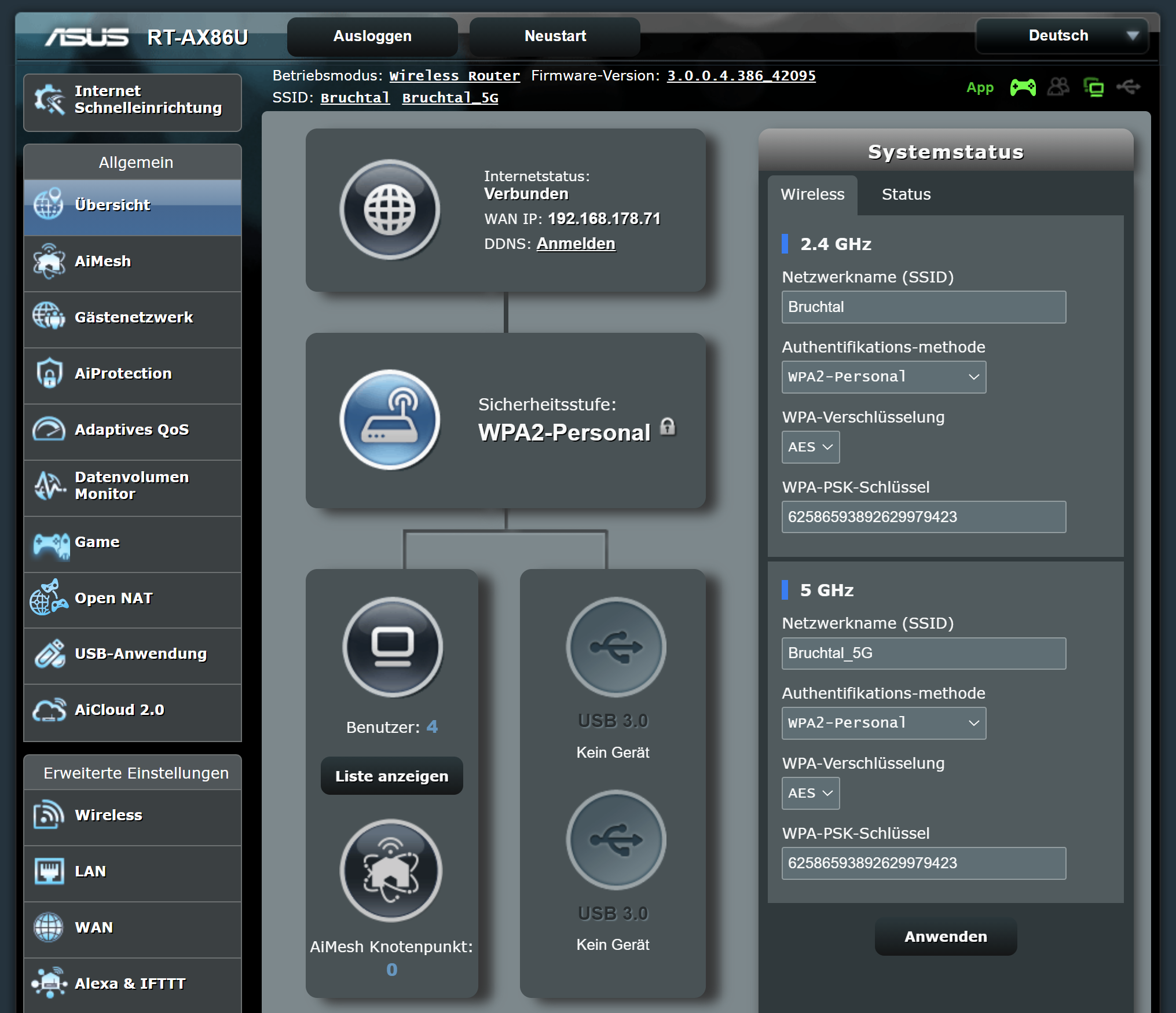This screenshot has width=1176, height=1013.
Task: Open the Authentifikations-methode dropdown for 2.4 GHz
Action: pyautogui.click(x=883, y=377)
